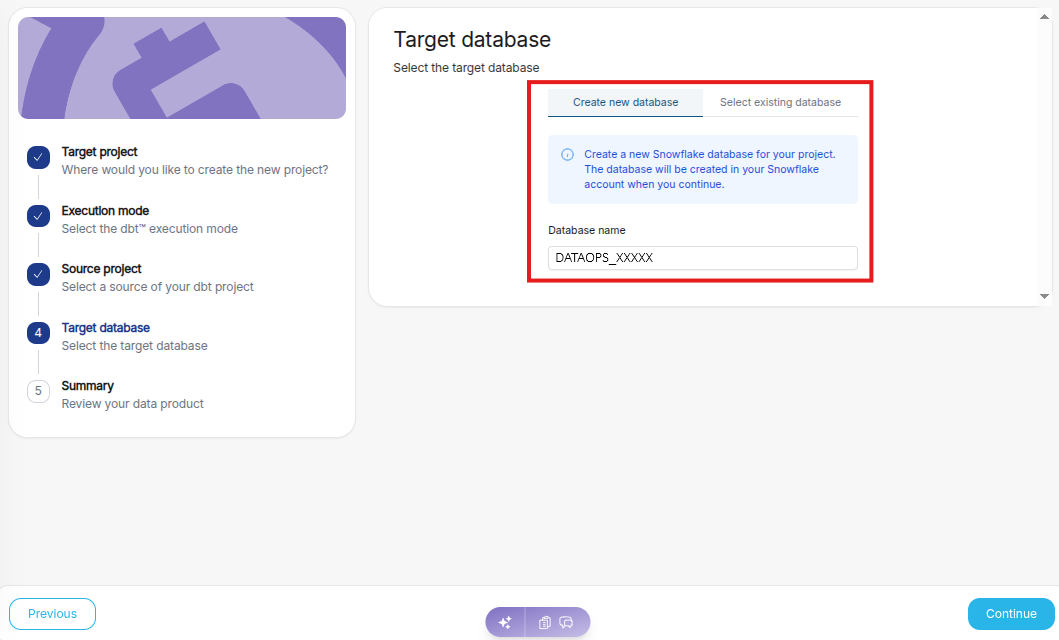Open the chat bubbles icon
Image resolution: width=1059 pixels, height=640 pixels.
pos(566,622)
